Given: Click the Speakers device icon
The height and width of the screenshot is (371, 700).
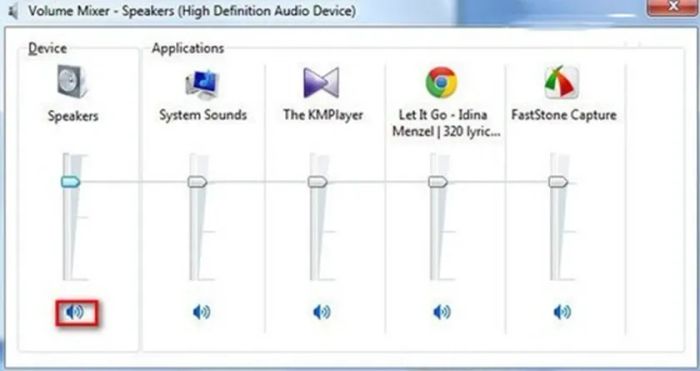Looking at the screenshot, I should point(72,82).
